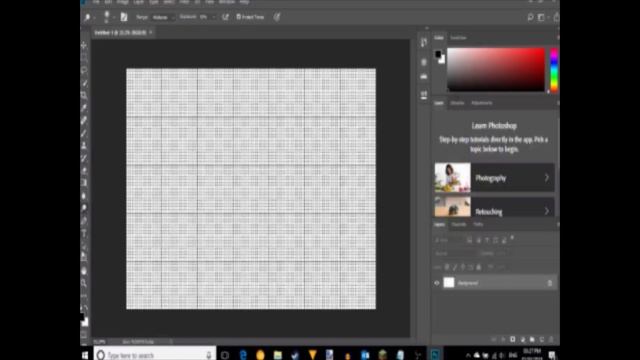This screenshot has height=360, width=640.
Task: Select the Pen tool
Action: coord(84,221)
